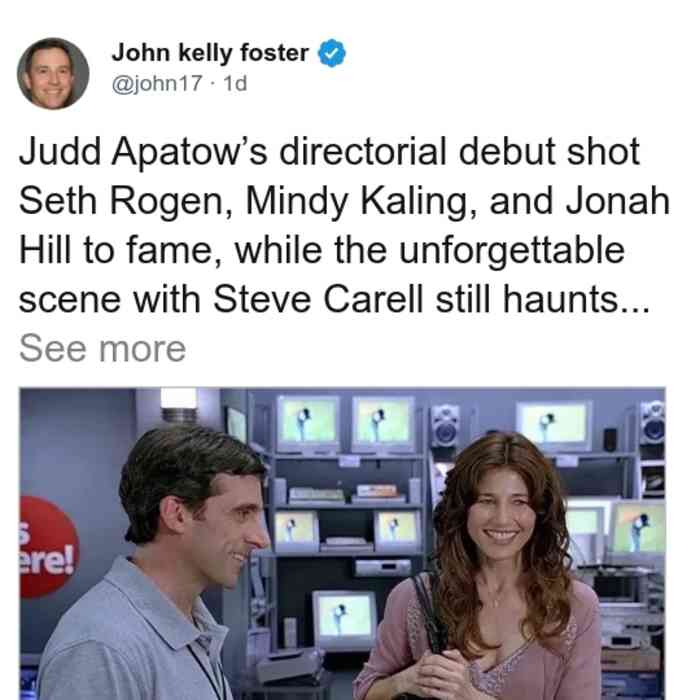Screen dimensions: 700x700
Task: Expand the post with See more
Action: click(x=102, y=349)
